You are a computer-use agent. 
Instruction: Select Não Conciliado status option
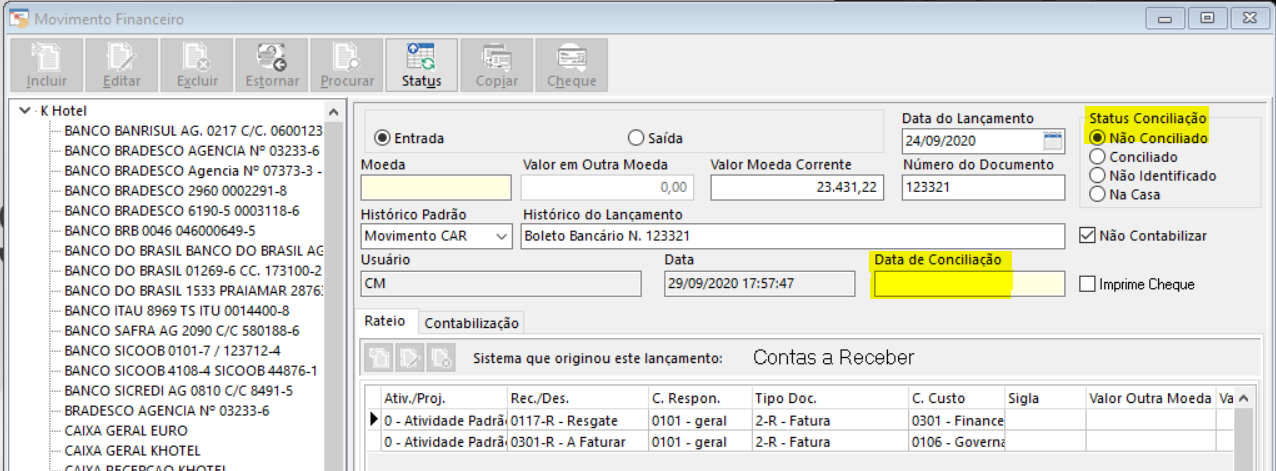(x=1148, y=138)
